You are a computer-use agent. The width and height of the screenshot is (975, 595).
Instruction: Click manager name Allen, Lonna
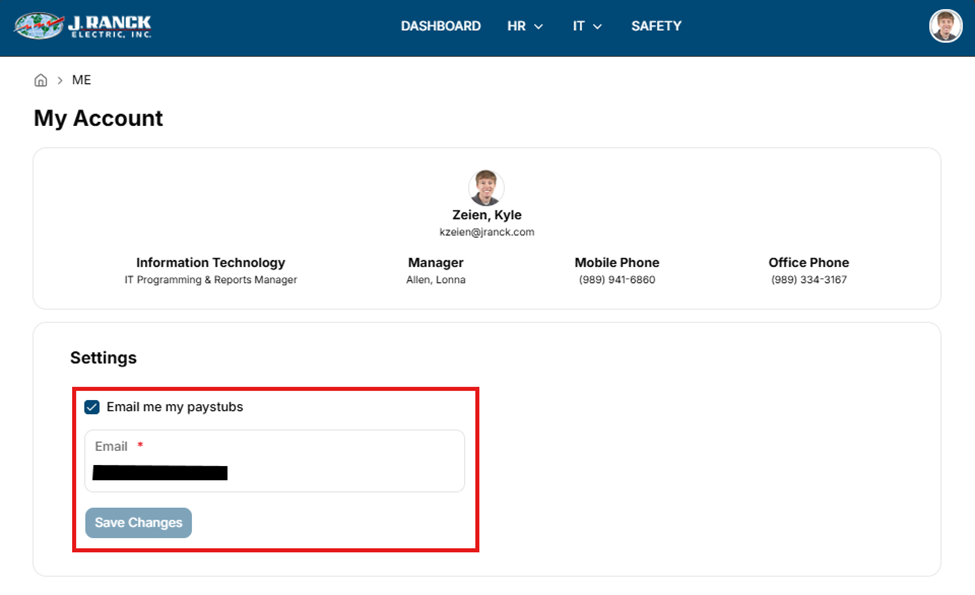435,280
